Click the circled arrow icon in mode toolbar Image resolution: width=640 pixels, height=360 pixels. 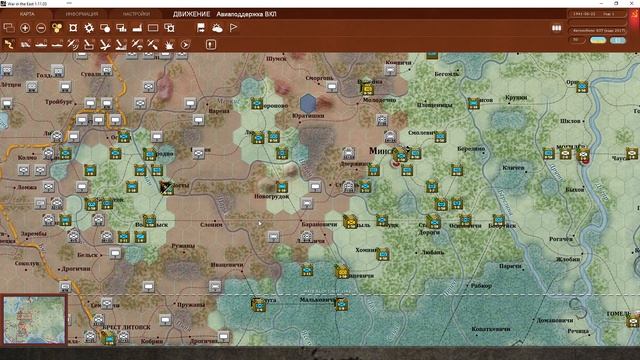[185, 44]
